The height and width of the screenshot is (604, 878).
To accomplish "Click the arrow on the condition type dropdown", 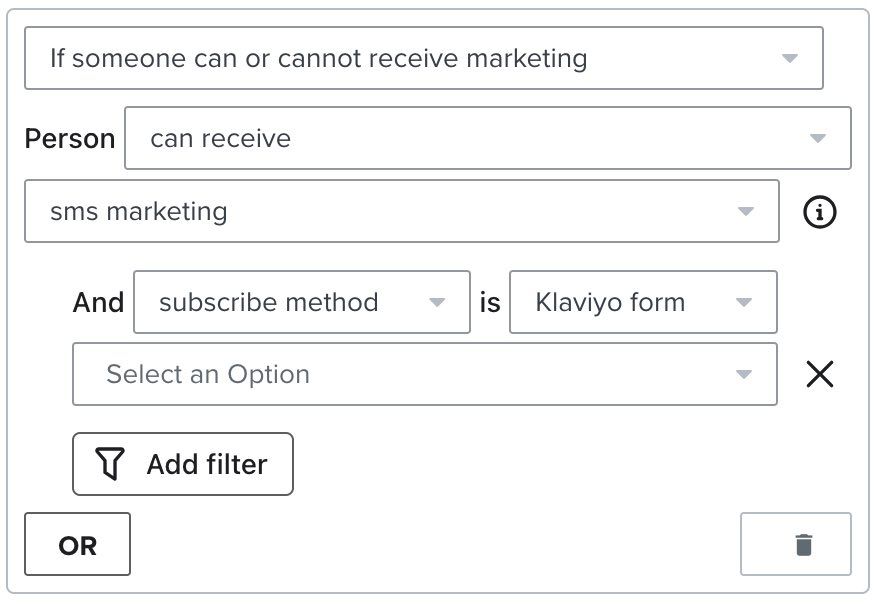I will point(789,58).
